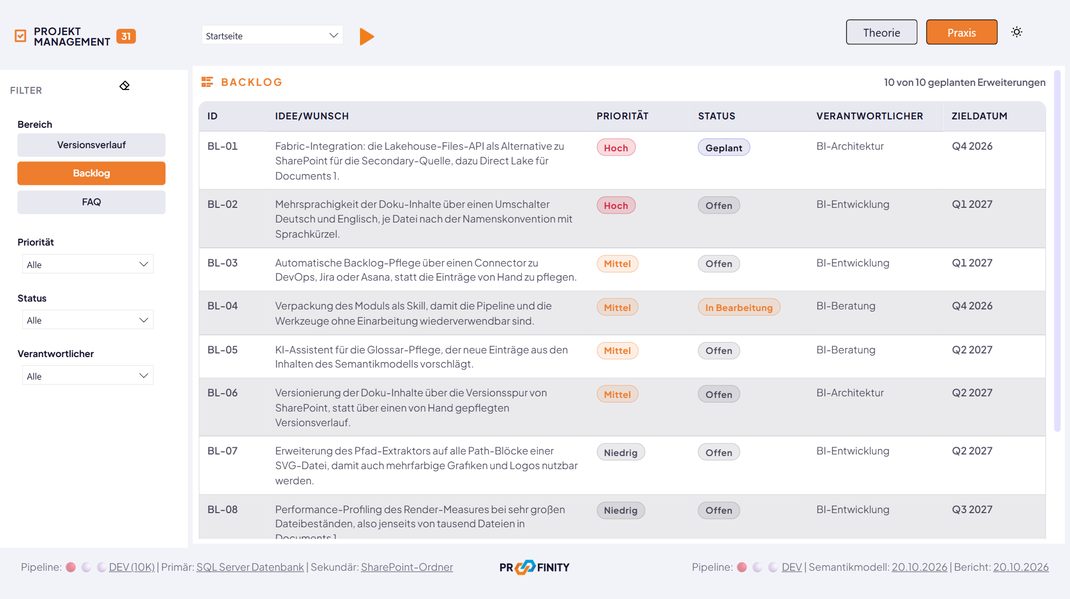Viewport: 1070px width, 599px height.
Task: Open the SharePoint-Ordner link
Action: (407, 567)
